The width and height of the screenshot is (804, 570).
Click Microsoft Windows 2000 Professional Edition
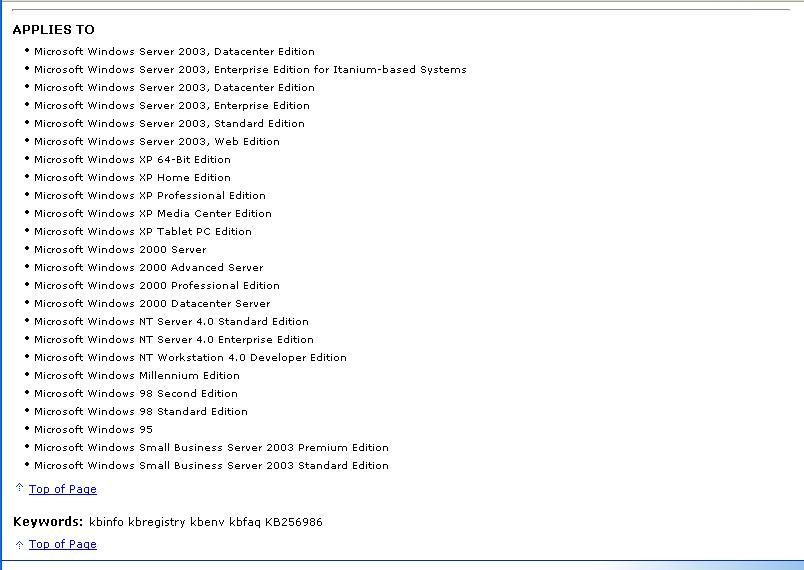(x=157, y=286)
